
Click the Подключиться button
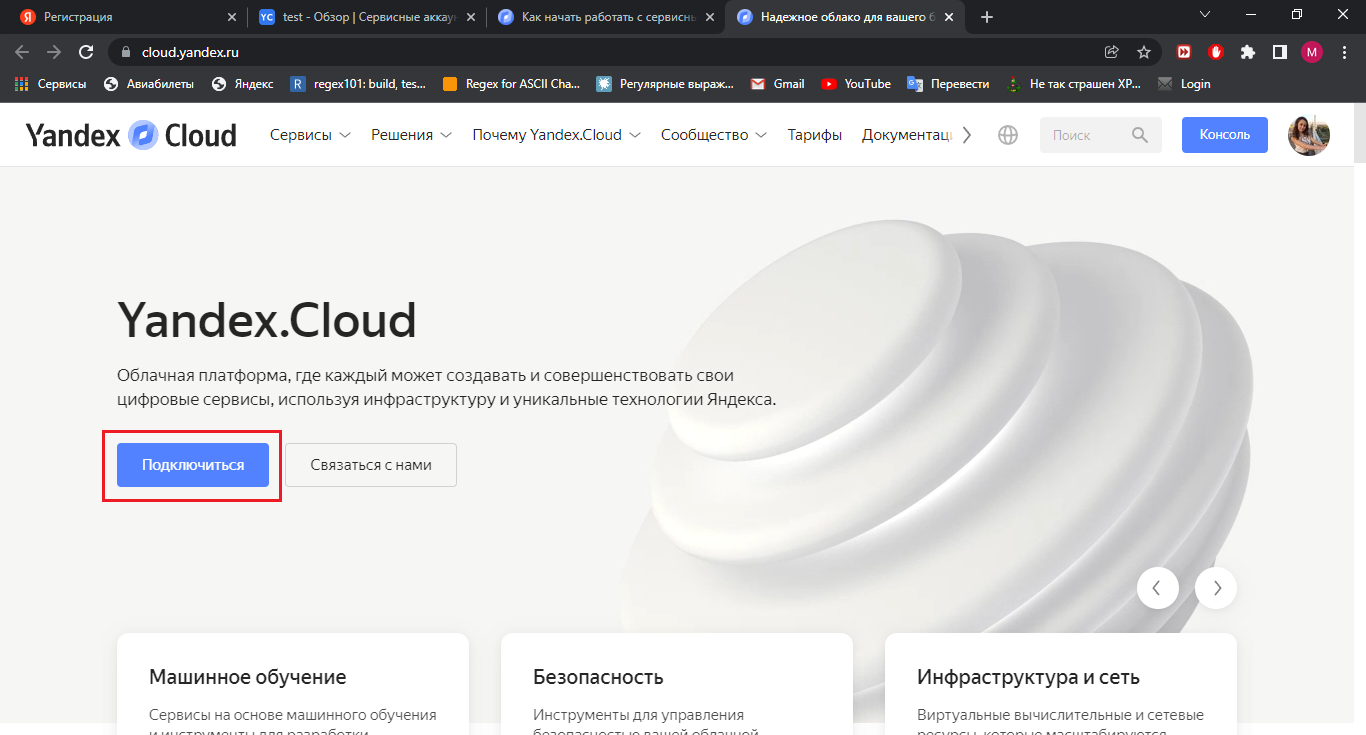[193, 465]
